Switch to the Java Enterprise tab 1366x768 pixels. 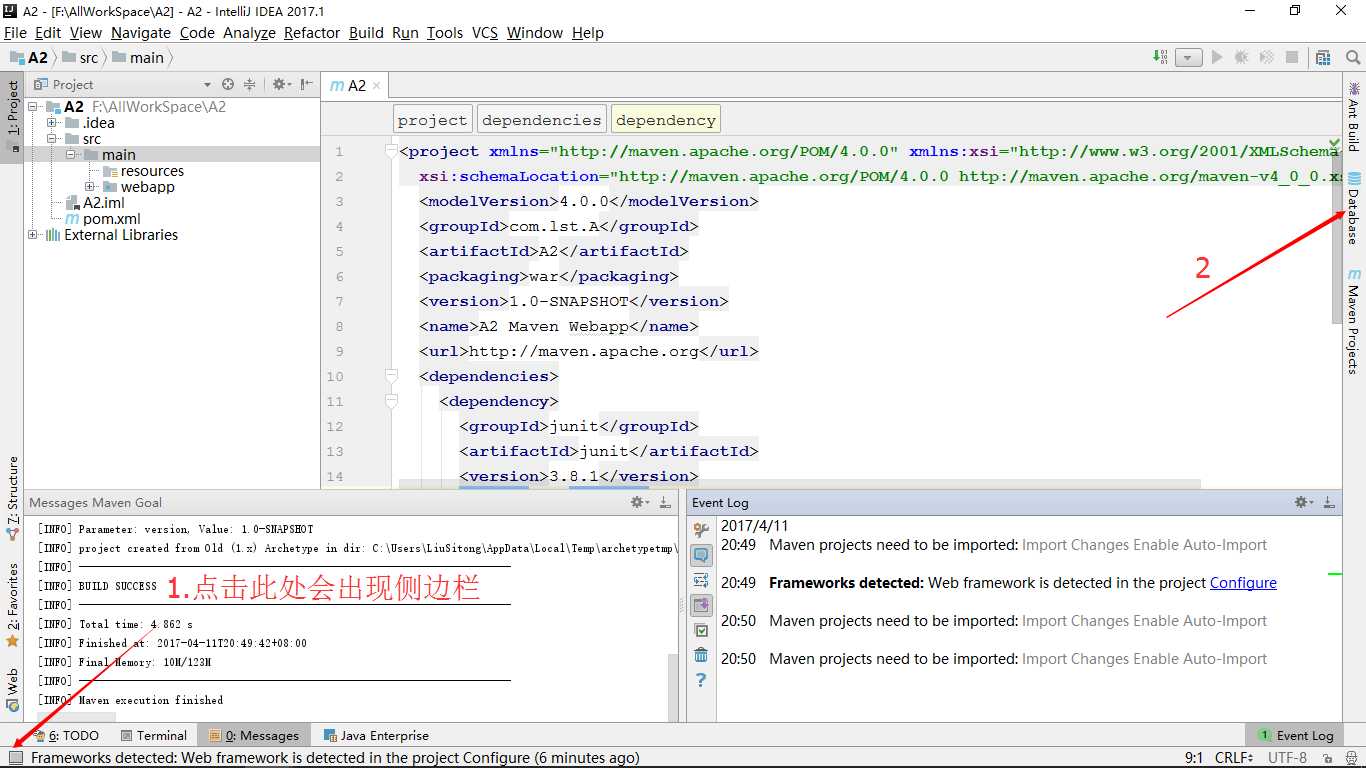click(x=376, y=735)
